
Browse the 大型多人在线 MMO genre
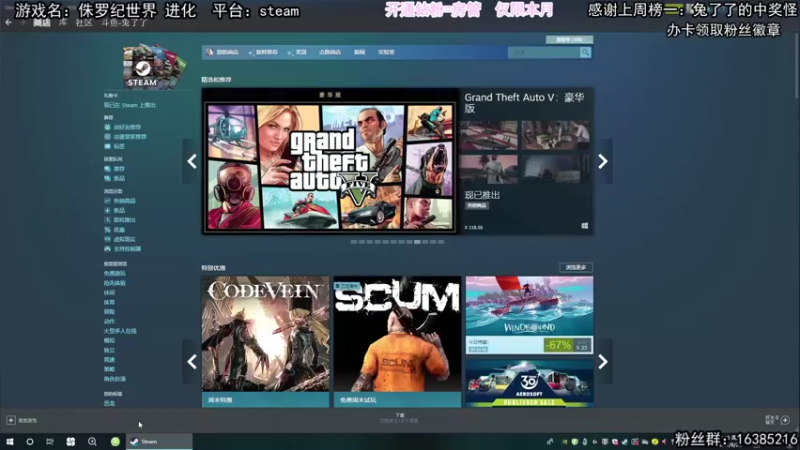(x=120, y=331)
